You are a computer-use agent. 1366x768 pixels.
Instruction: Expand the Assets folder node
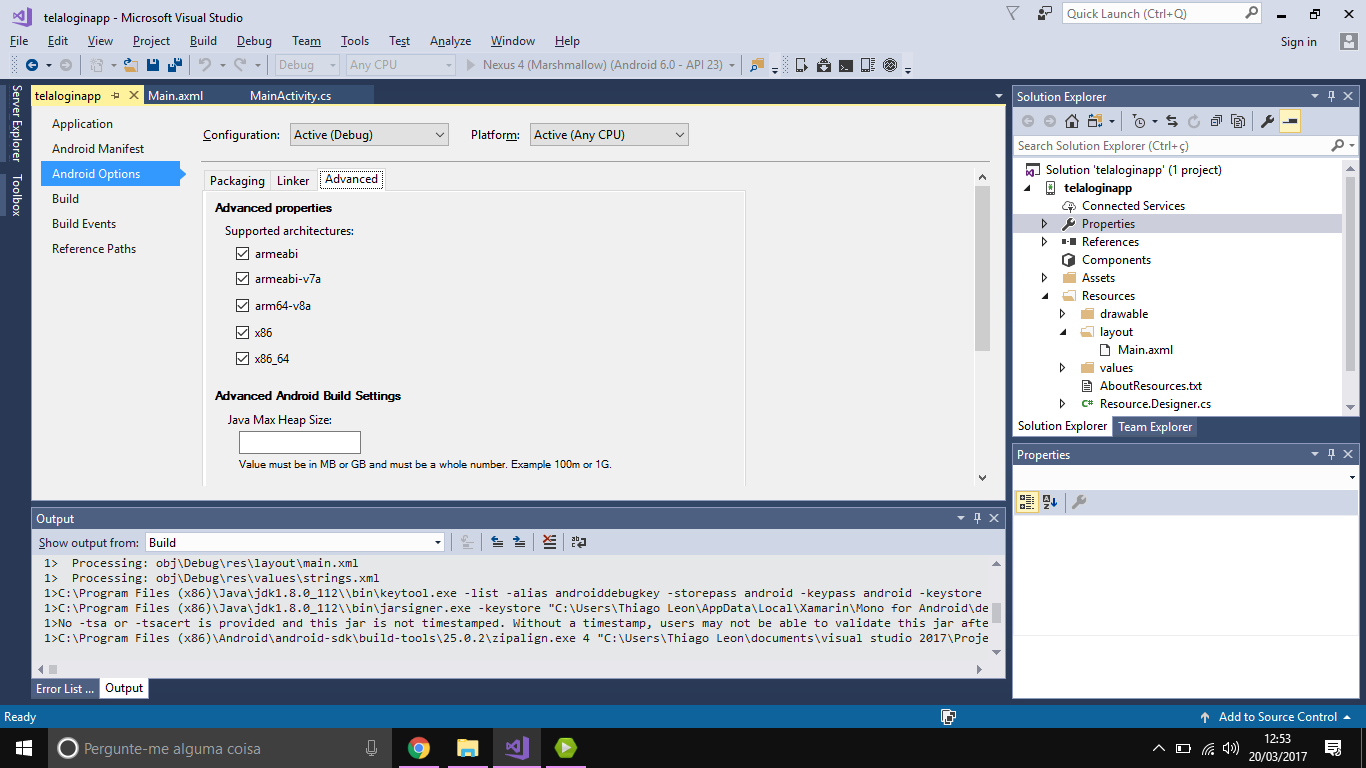pyautogui.click(x=1045, y=278)
